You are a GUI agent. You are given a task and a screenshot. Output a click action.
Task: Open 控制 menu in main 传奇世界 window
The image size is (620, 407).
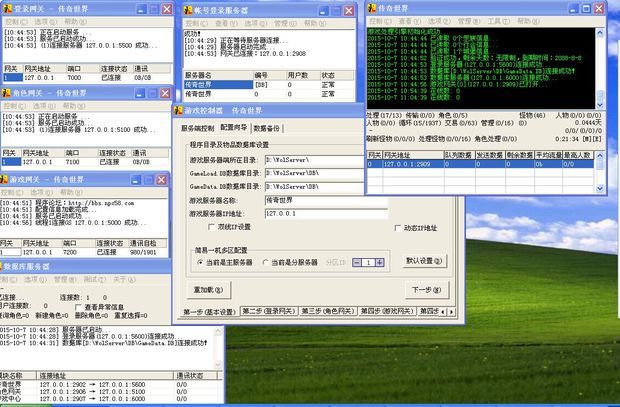tap(380, 21)
